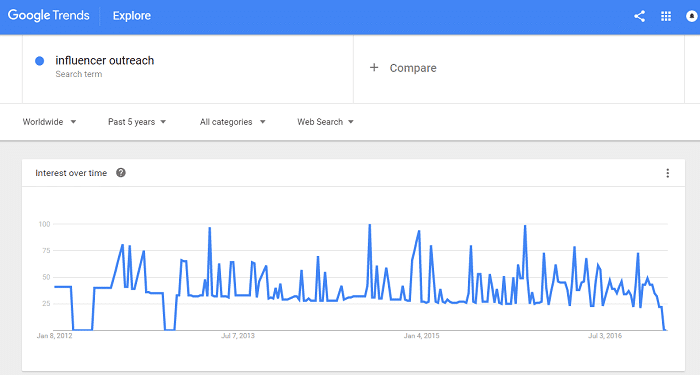The width and height of the screenshot is (700, 375).
Task: Click the Jan 8, 2012 axis label
Action: (x=54, y=336)
